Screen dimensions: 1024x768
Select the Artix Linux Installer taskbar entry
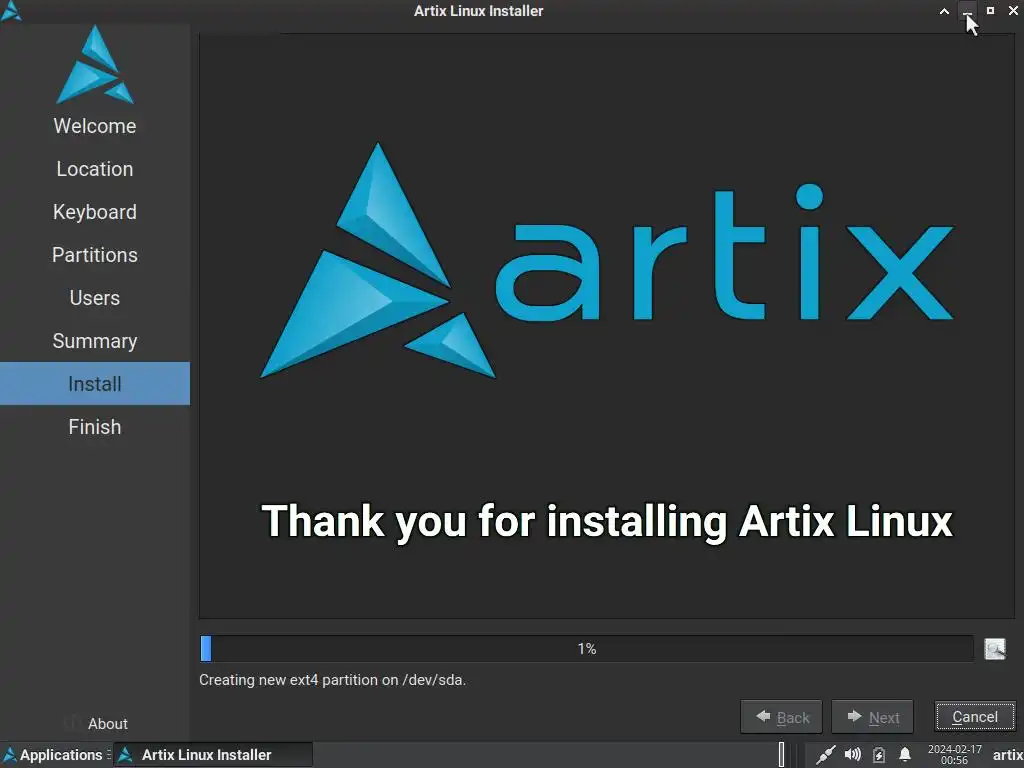[213, 755]
